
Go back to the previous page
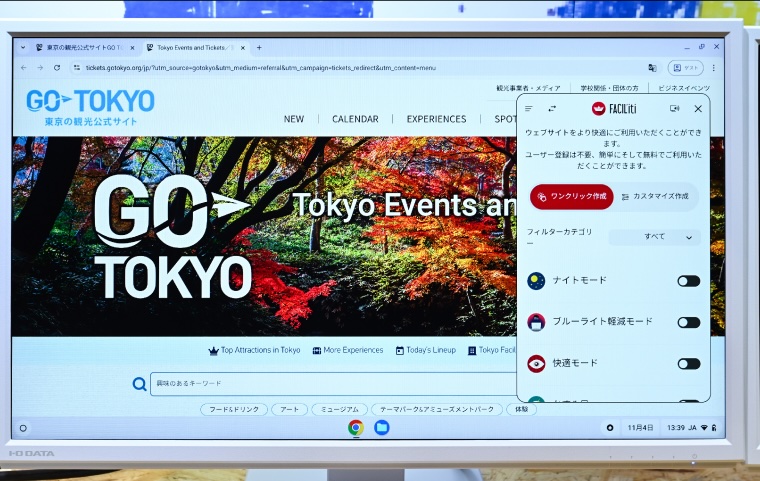[24, 68]
